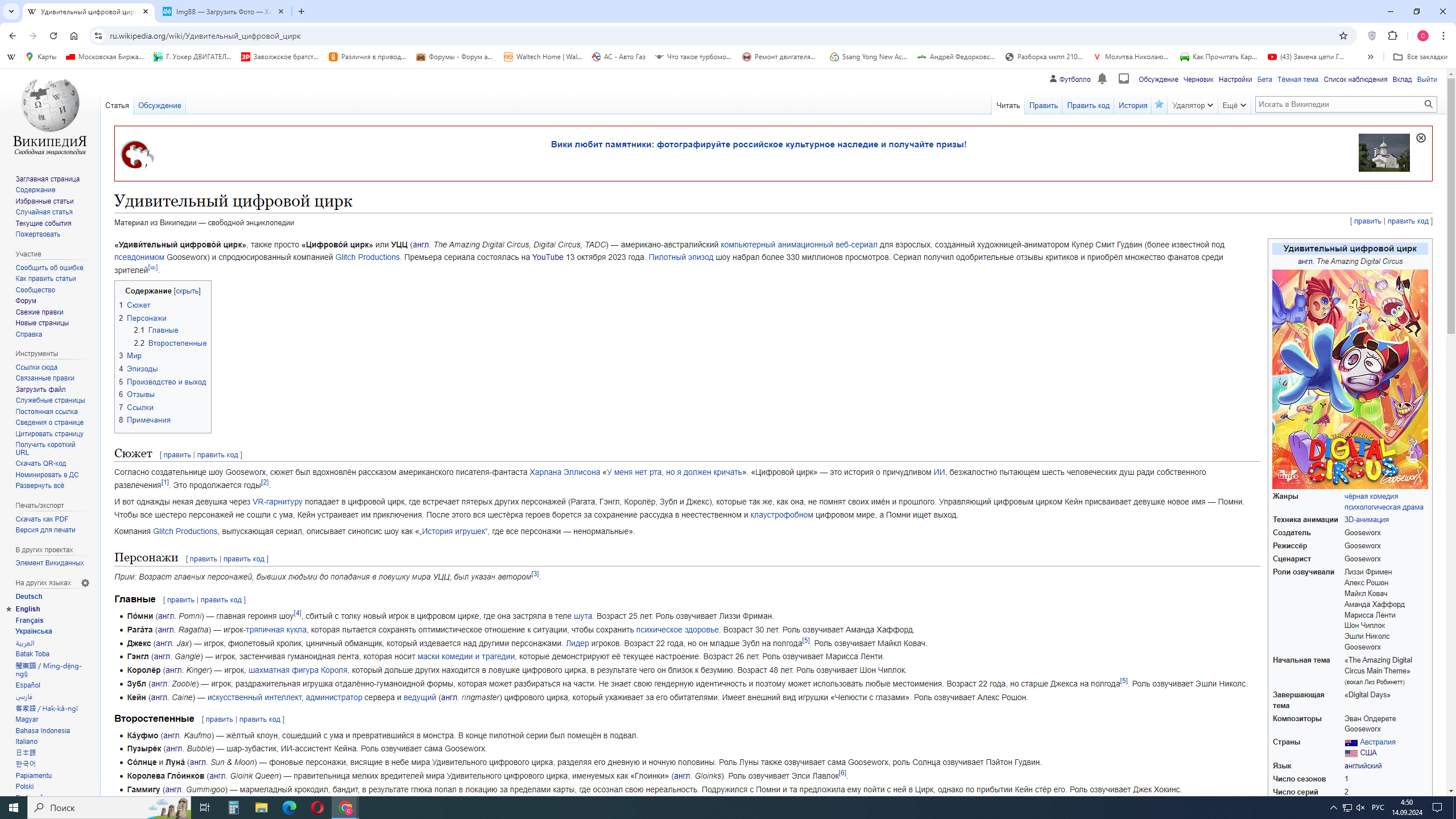Open the browser extensions puzzle icon
The image size is (1456, 819).
pos(1393,36)
